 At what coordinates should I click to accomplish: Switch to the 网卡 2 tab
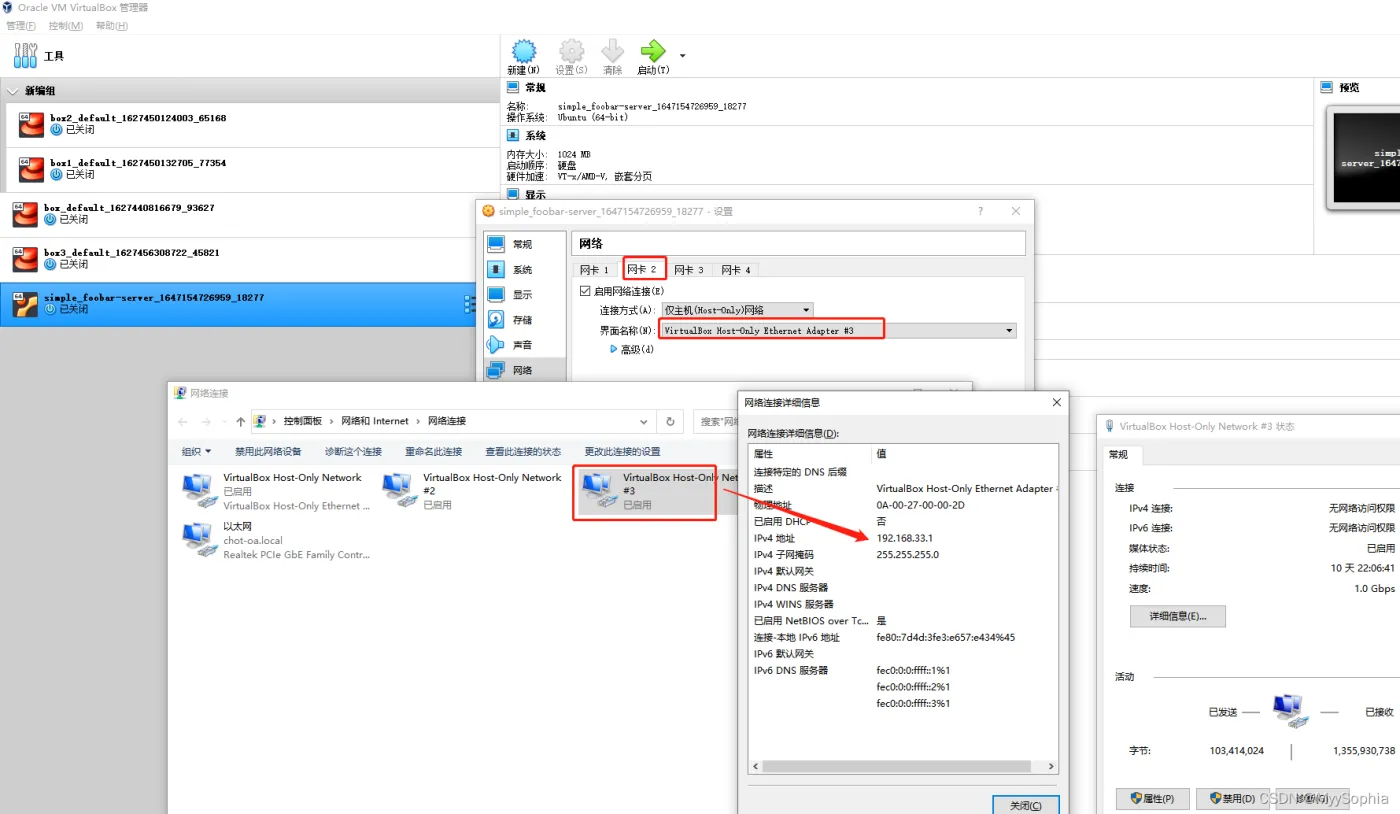tap(642, 270)
